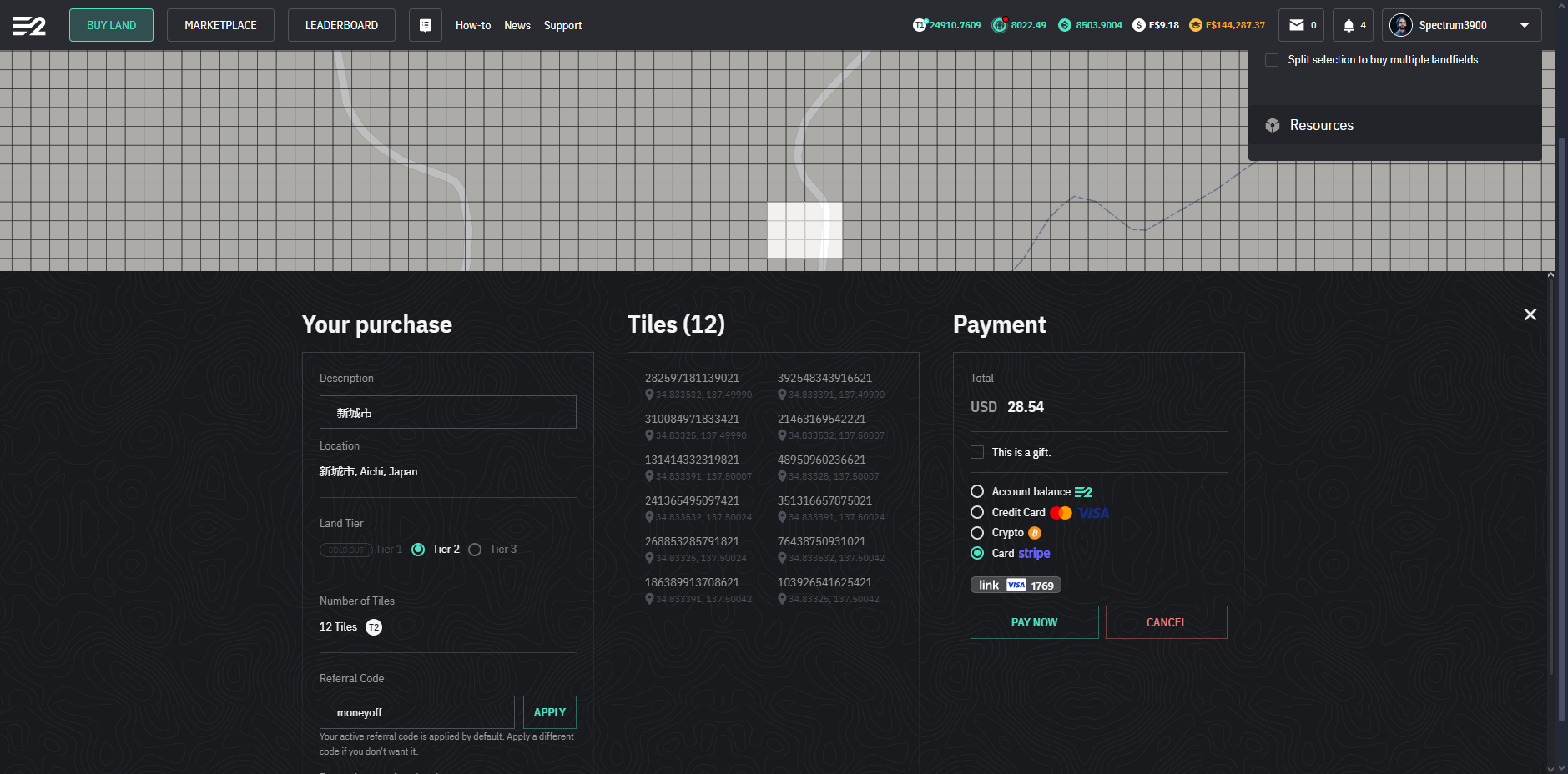Screen dimensions: 1568x774
Task: Click the orange E$144,287.37 coin icon
Action: pyautogui.click(x=1195, y=25)
